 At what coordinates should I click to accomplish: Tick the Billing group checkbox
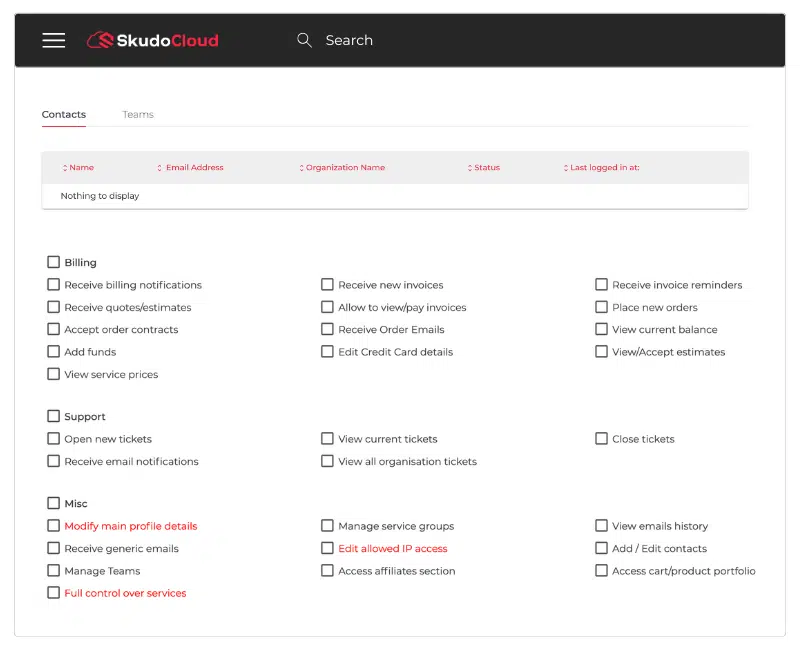coord(54,262)
